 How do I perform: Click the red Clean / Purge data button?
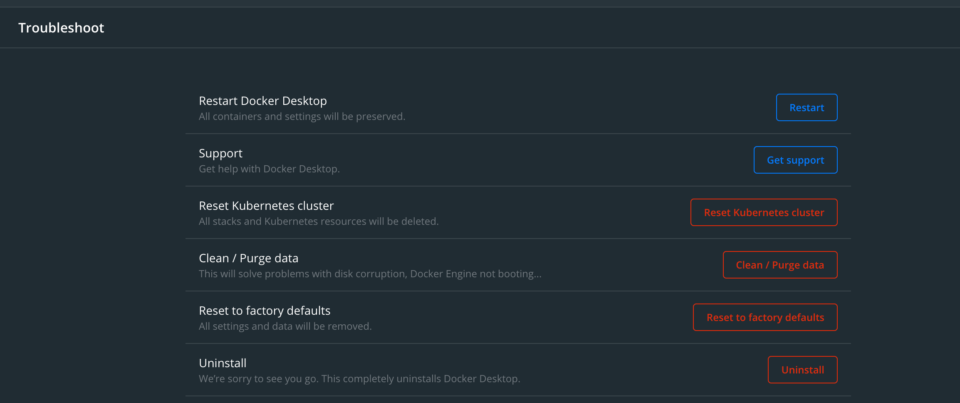(x=780, y=265)
